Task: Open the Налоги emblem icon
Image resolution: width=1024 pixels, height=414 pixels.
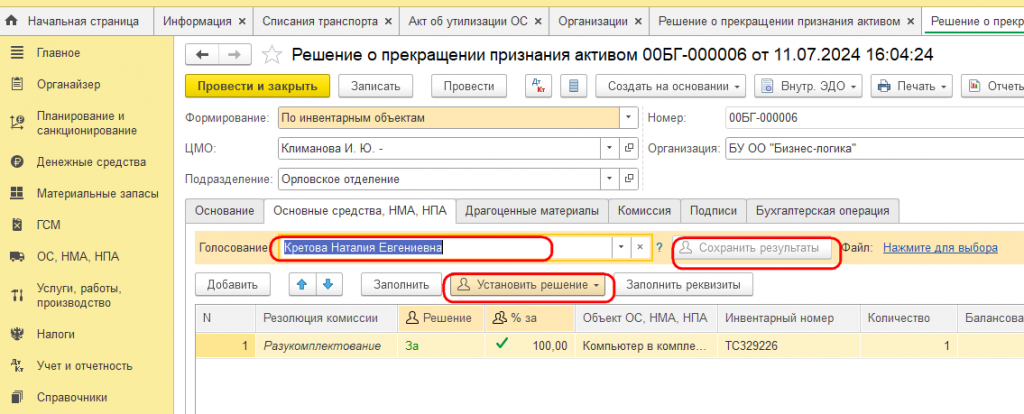Action: click(18, 334)
